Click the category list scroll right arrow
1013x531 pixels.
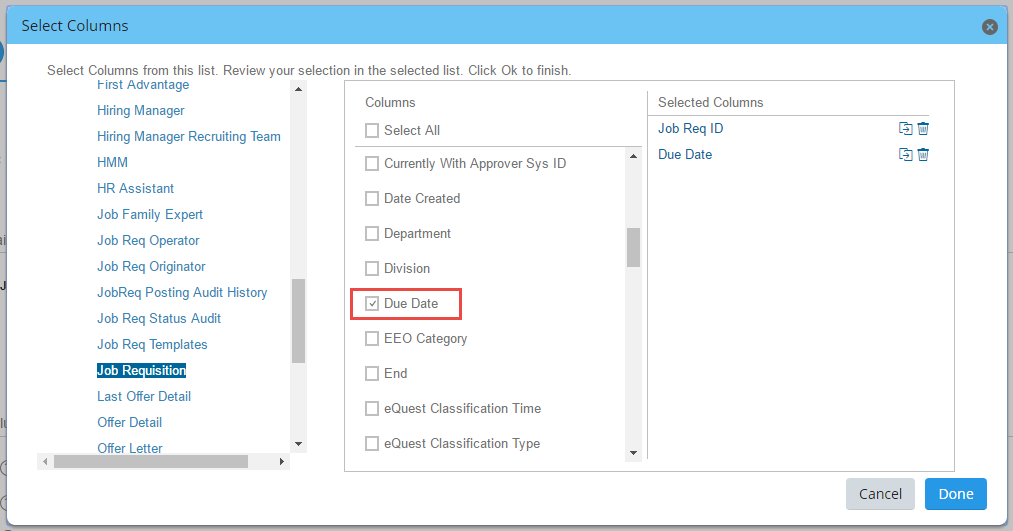coord(282,461)
